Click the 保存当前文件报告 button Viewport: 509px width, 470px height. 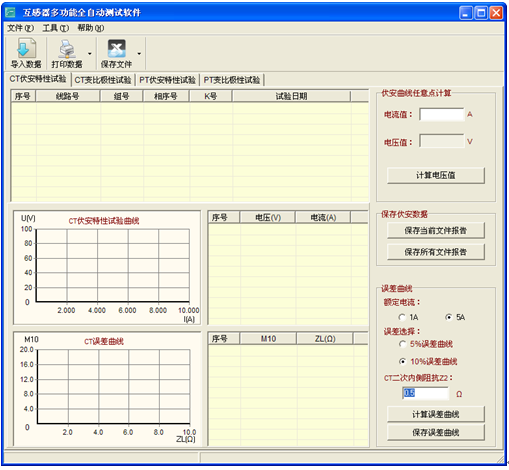pos(436,231)
